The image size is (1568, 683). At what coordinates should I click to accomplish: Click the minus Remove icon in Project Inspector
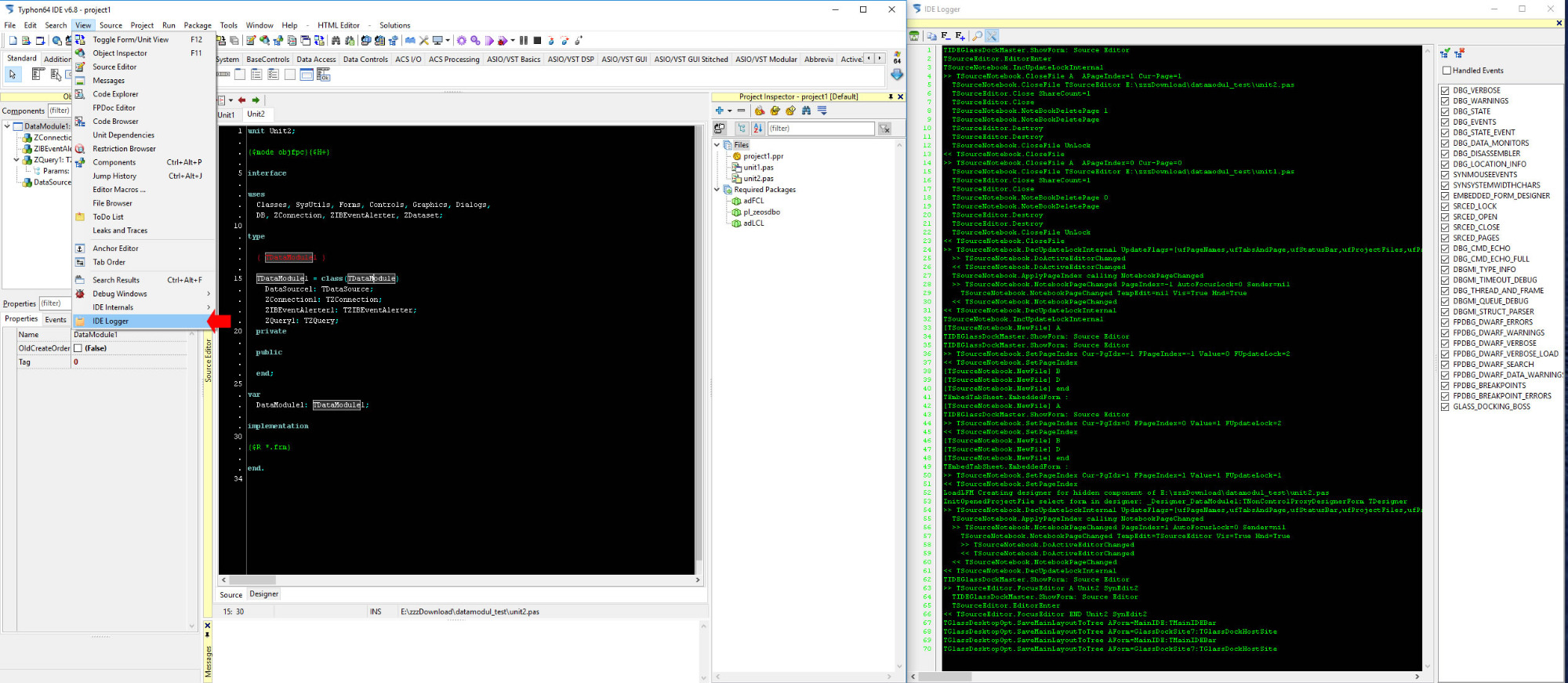coord(741,111)
